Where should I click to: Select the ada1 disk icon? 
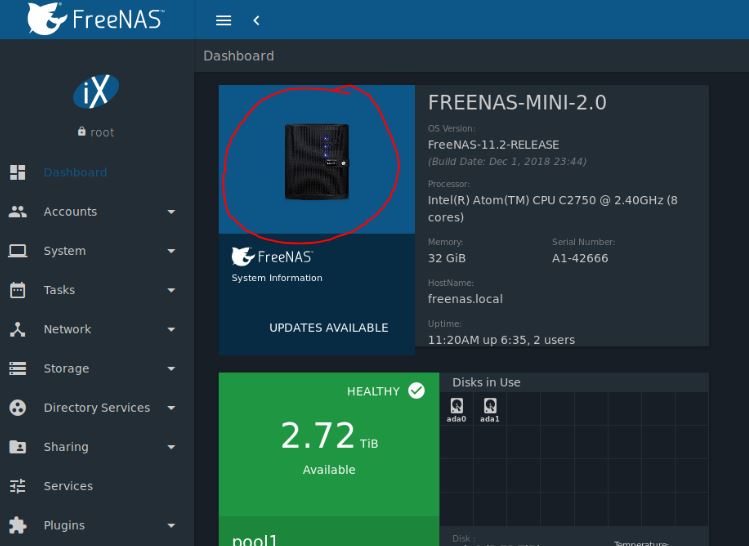tap(490, 406)
